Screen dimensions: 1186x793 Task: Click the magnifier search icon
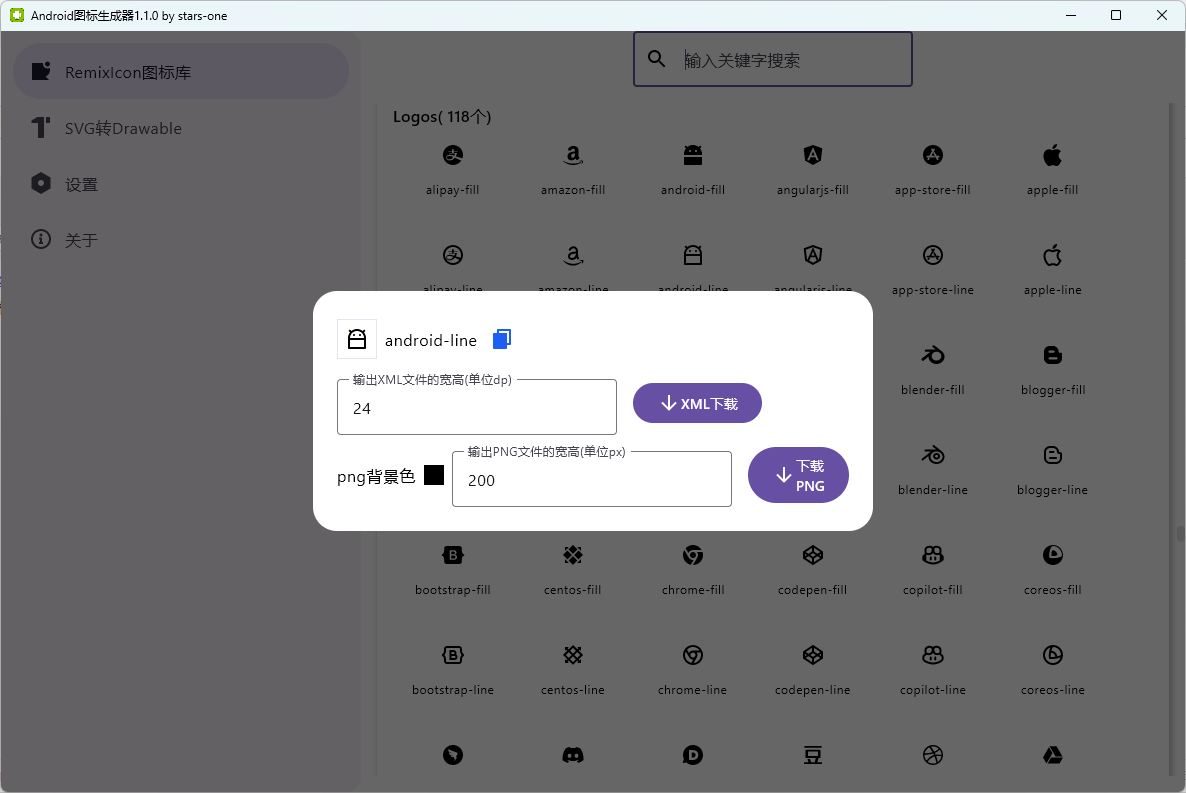point(657,59)
